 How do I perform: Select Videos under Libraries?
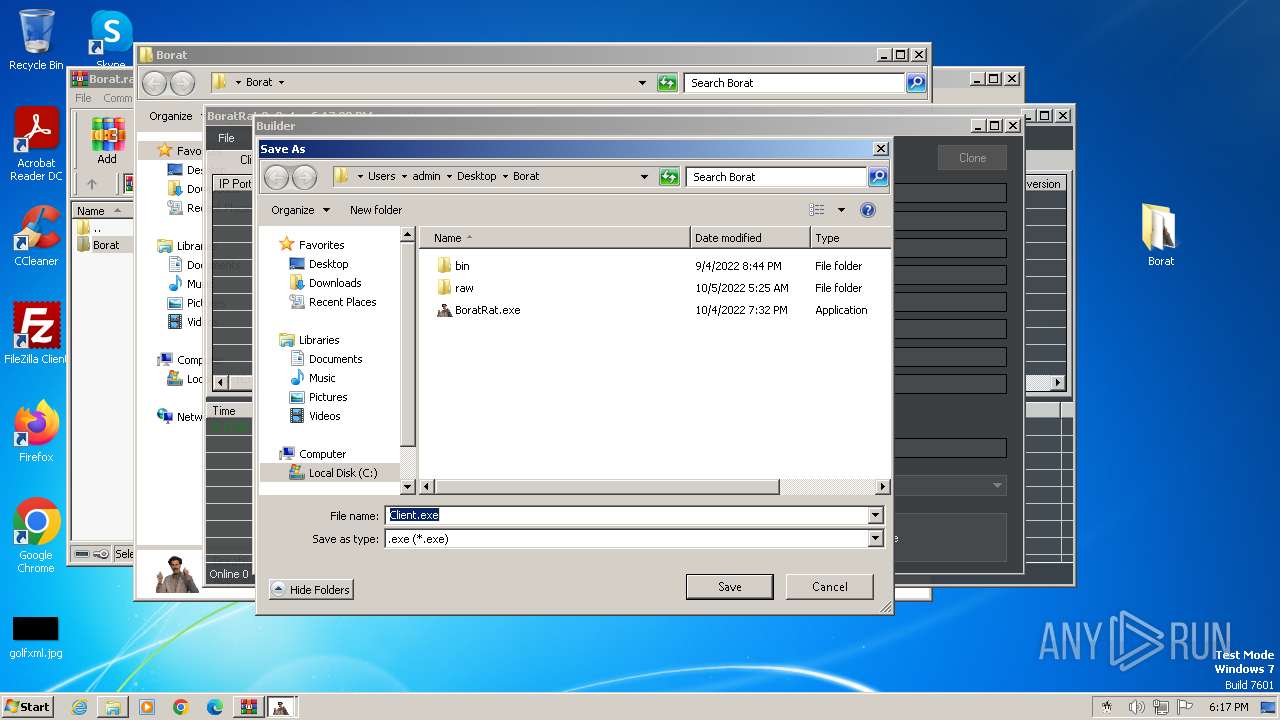324,416
